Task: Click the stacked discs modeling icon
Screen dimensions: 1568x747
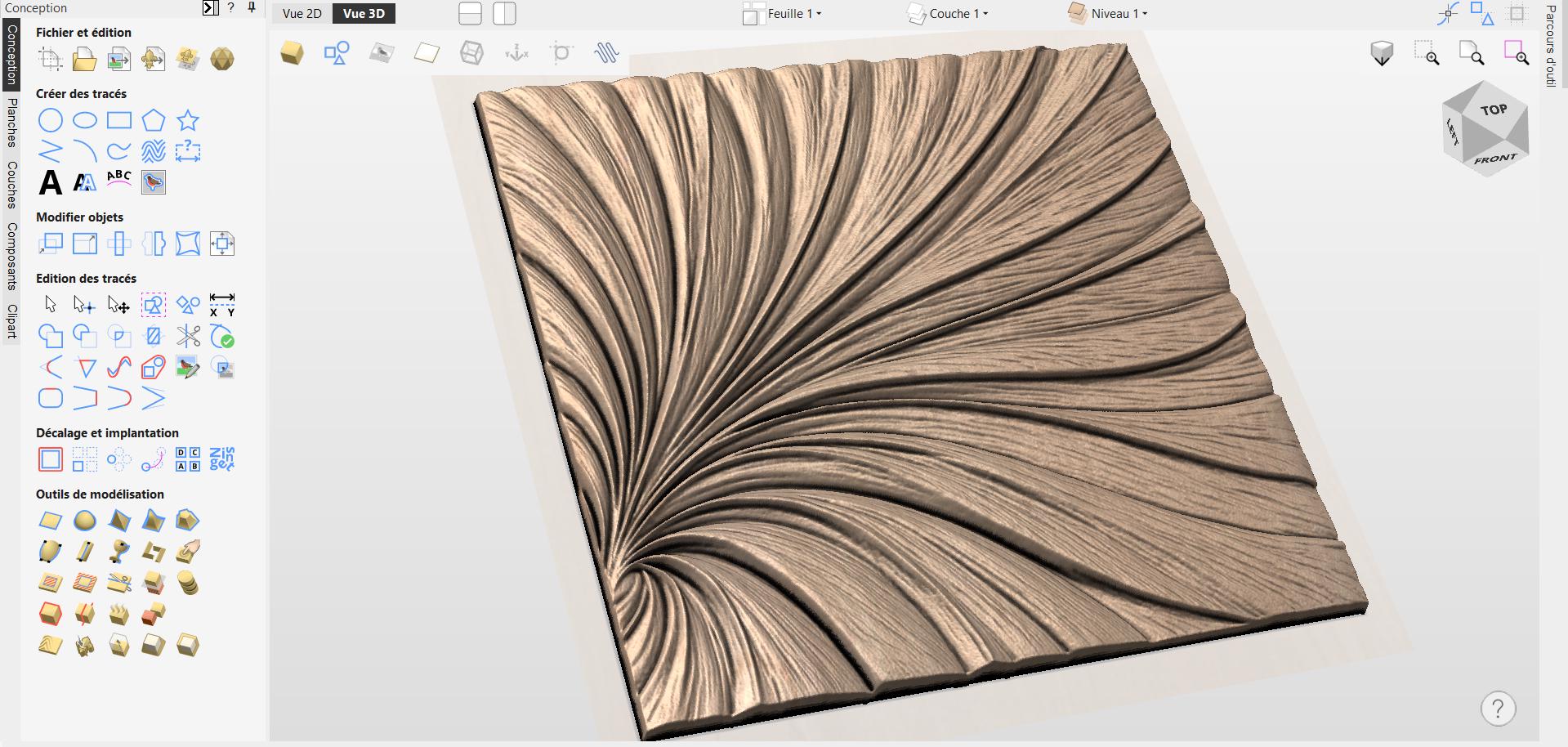Action: point(188,583)
